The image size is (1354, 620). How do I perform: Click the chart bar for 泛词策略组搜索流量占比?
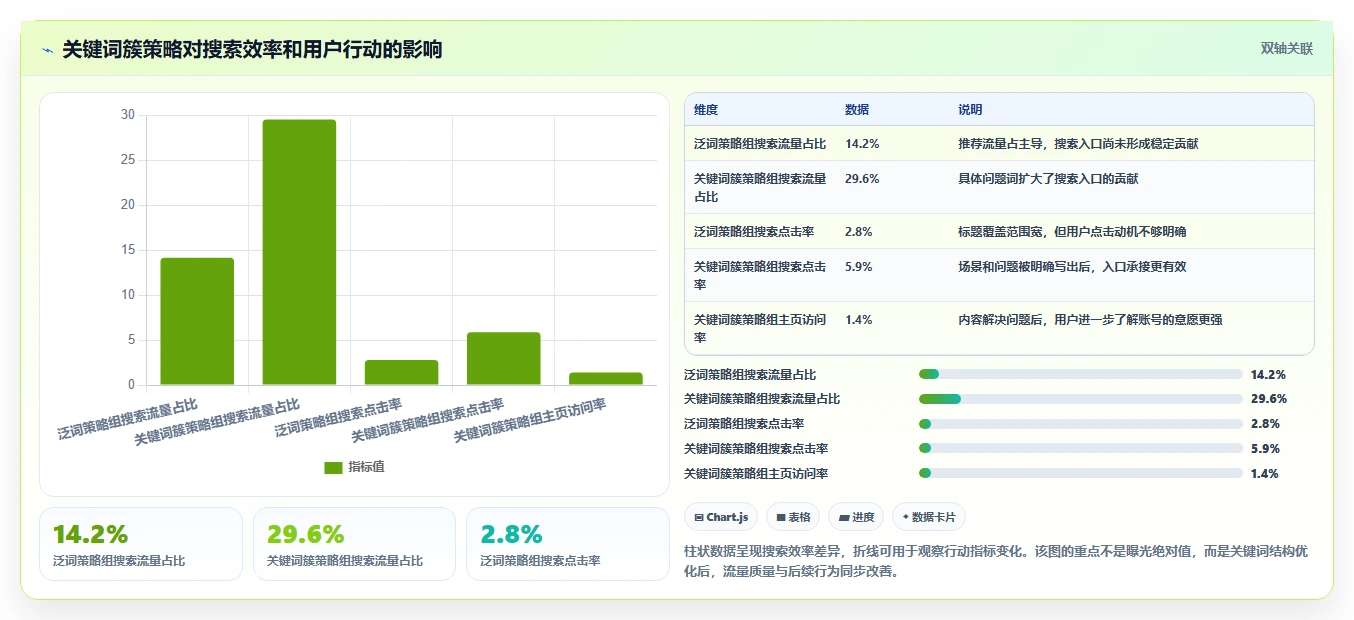pyautogui.click(x=197, y=321)
